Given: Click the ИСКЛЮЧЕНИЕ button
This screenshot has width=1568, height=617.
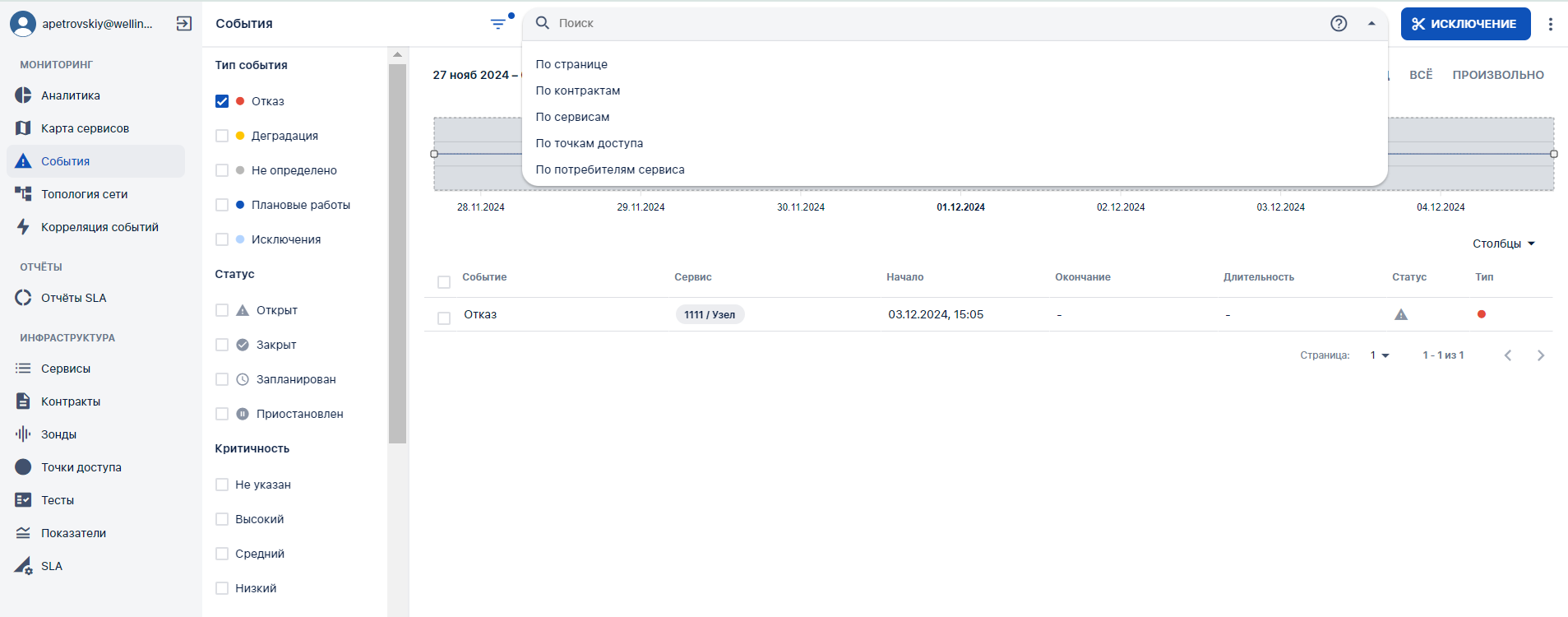Looking at the screenshot, I should tap(1465, 24).
